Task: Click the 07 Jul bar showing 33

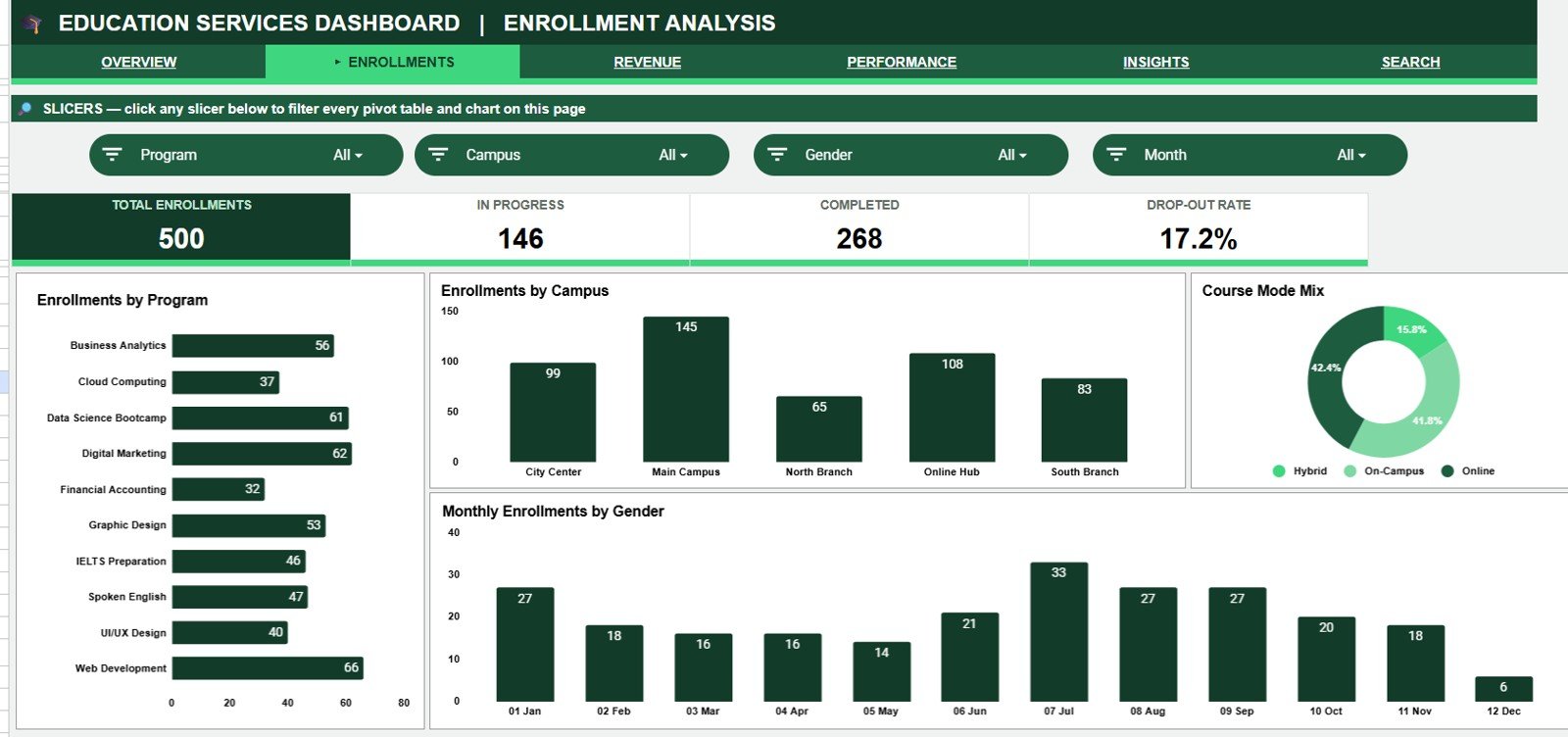Action: (1059, 631)
